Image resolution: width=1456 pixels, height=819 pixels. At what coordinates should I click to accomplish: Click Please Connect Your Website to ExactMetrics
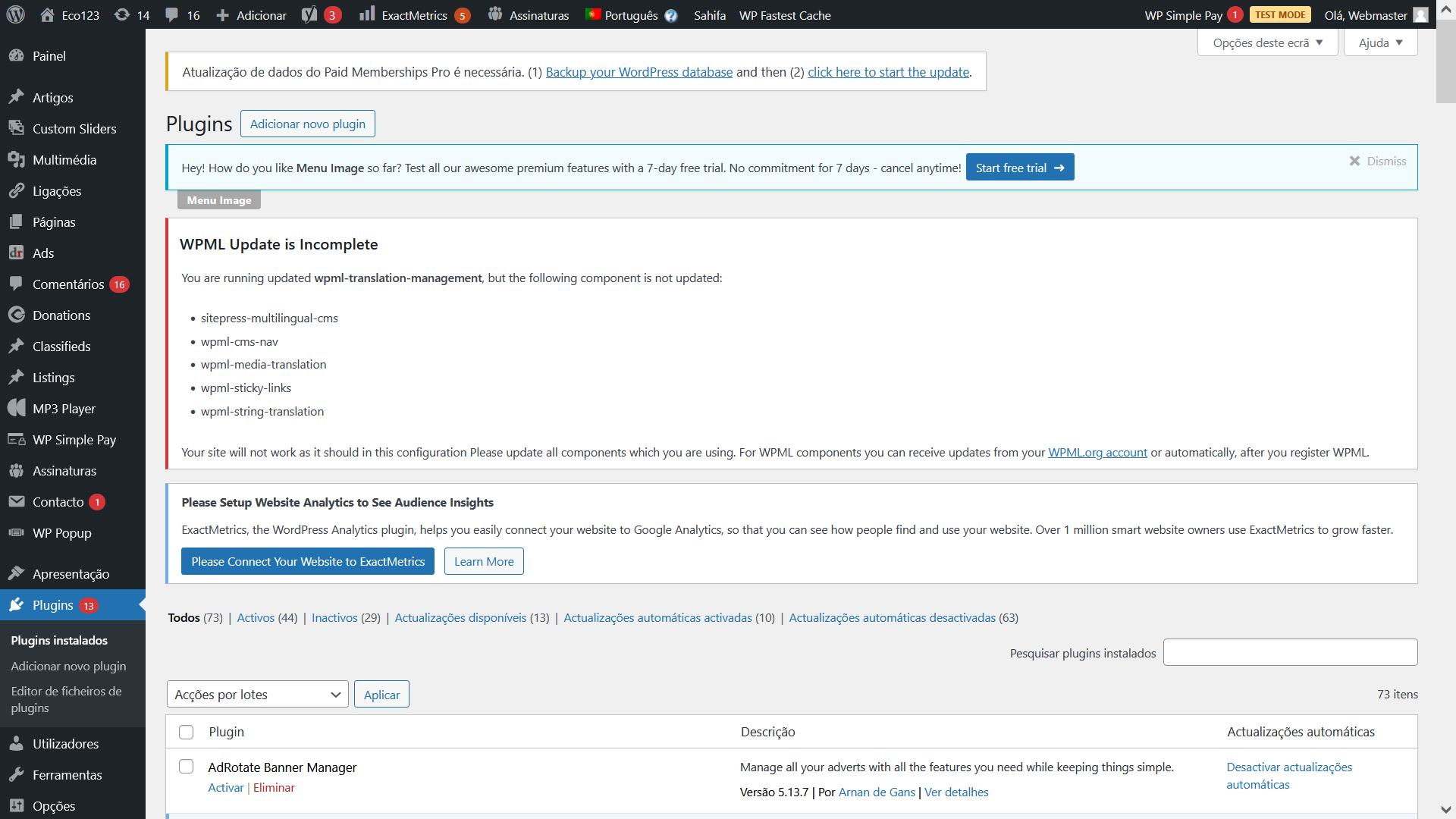coord(308,561)
